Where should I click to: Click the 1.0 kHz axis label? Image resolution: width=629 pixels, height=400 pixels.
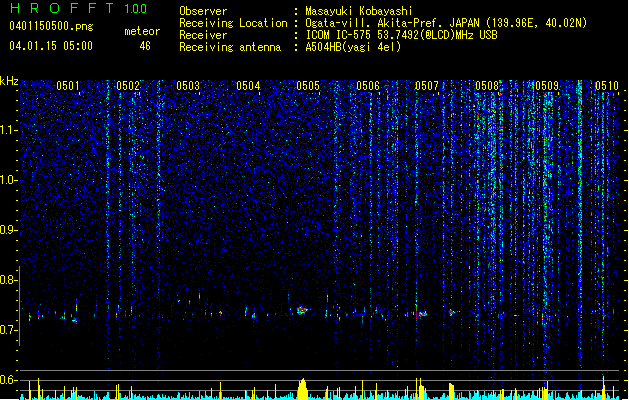(x=9, y=180)
